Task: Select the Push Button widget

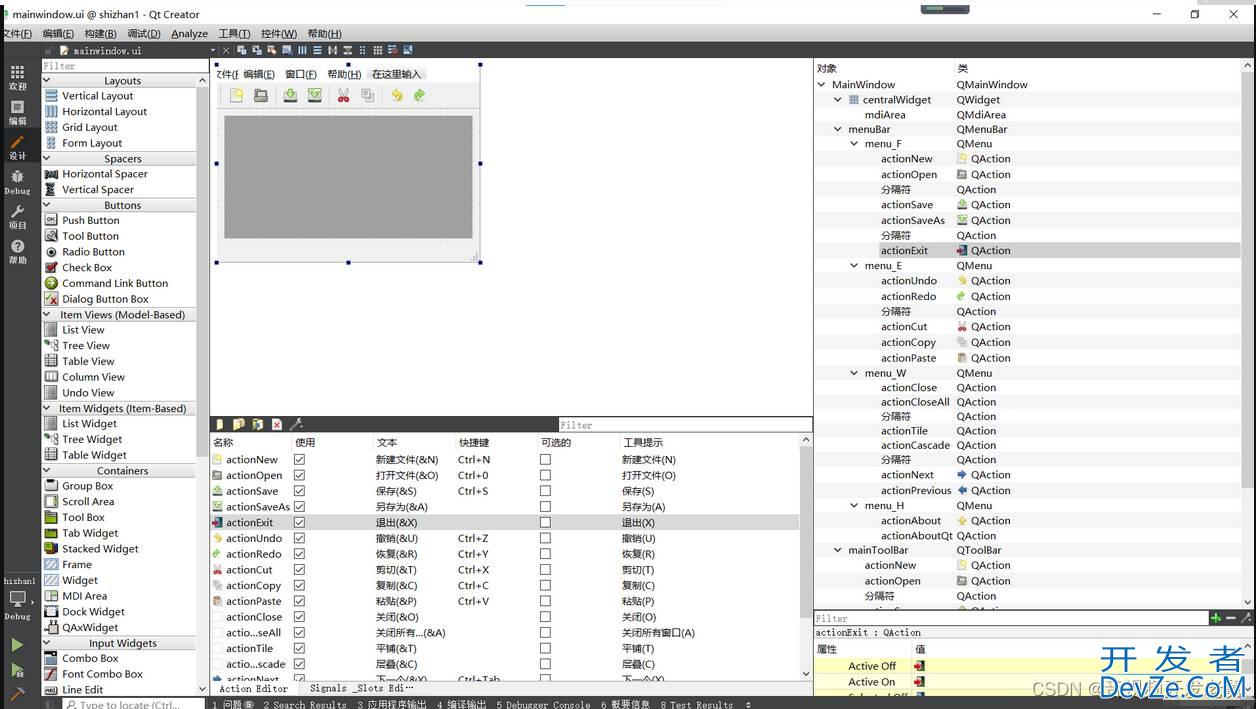Action: click(90, 220)
